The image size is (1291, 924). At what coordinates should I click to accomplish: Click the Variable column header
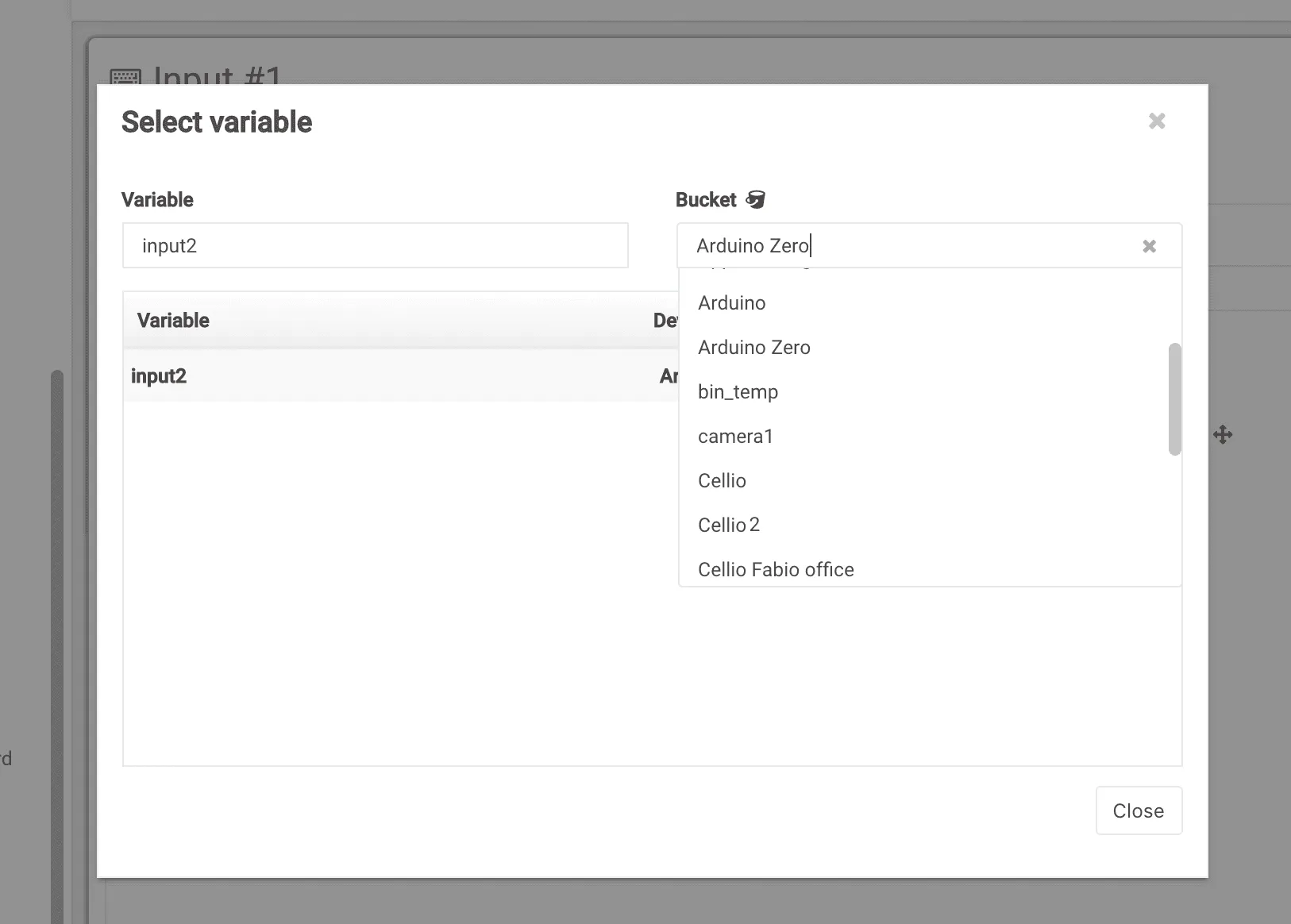tap(172, 320)
